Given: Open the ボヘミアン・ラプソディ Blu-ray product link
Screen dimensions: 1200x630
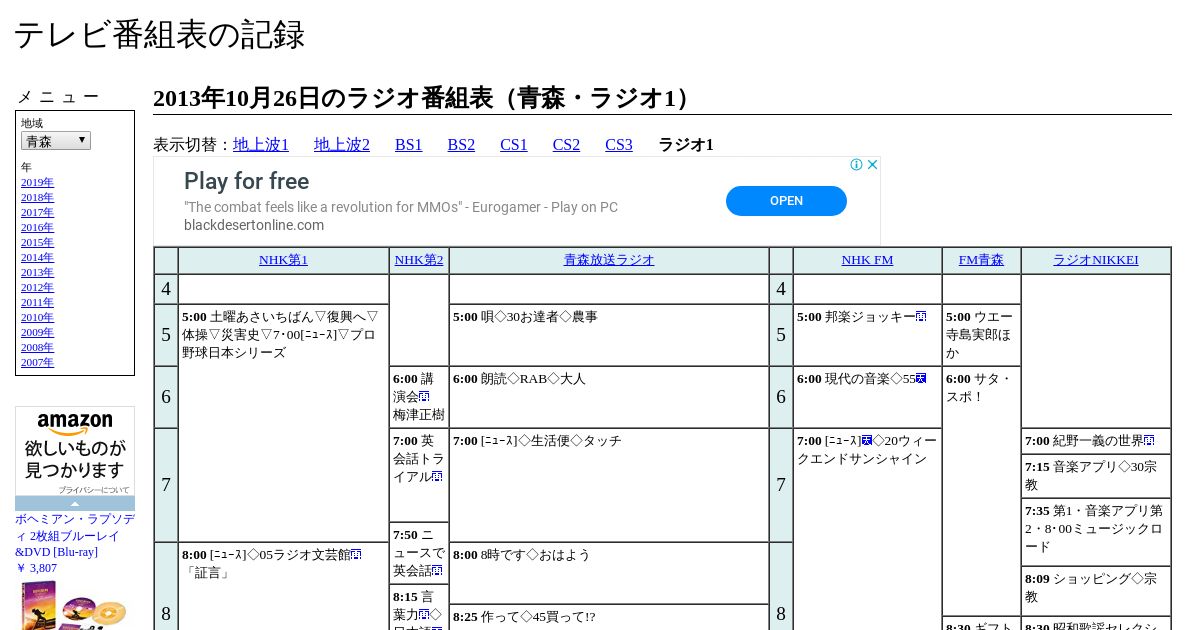Looking at the screenshot, I should [x=75, y=535].
